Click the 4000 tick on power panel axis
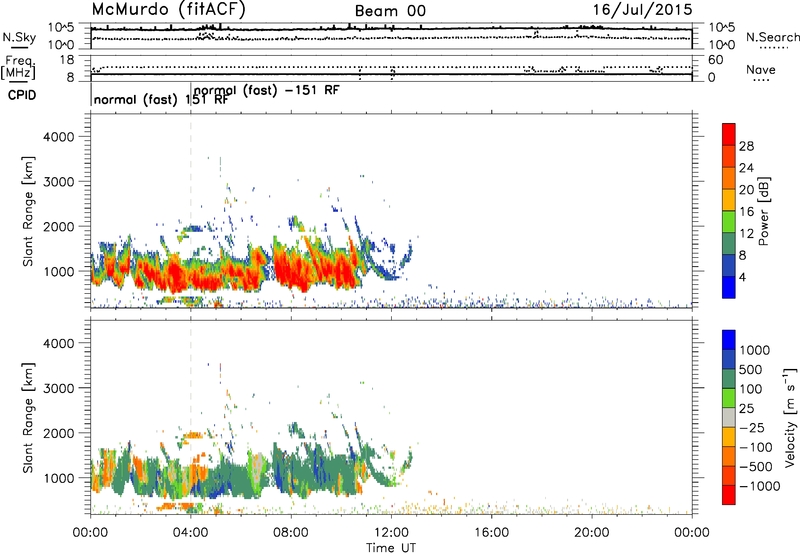The height and width of the screenshot is (554, 800). [x=58, y=137]
